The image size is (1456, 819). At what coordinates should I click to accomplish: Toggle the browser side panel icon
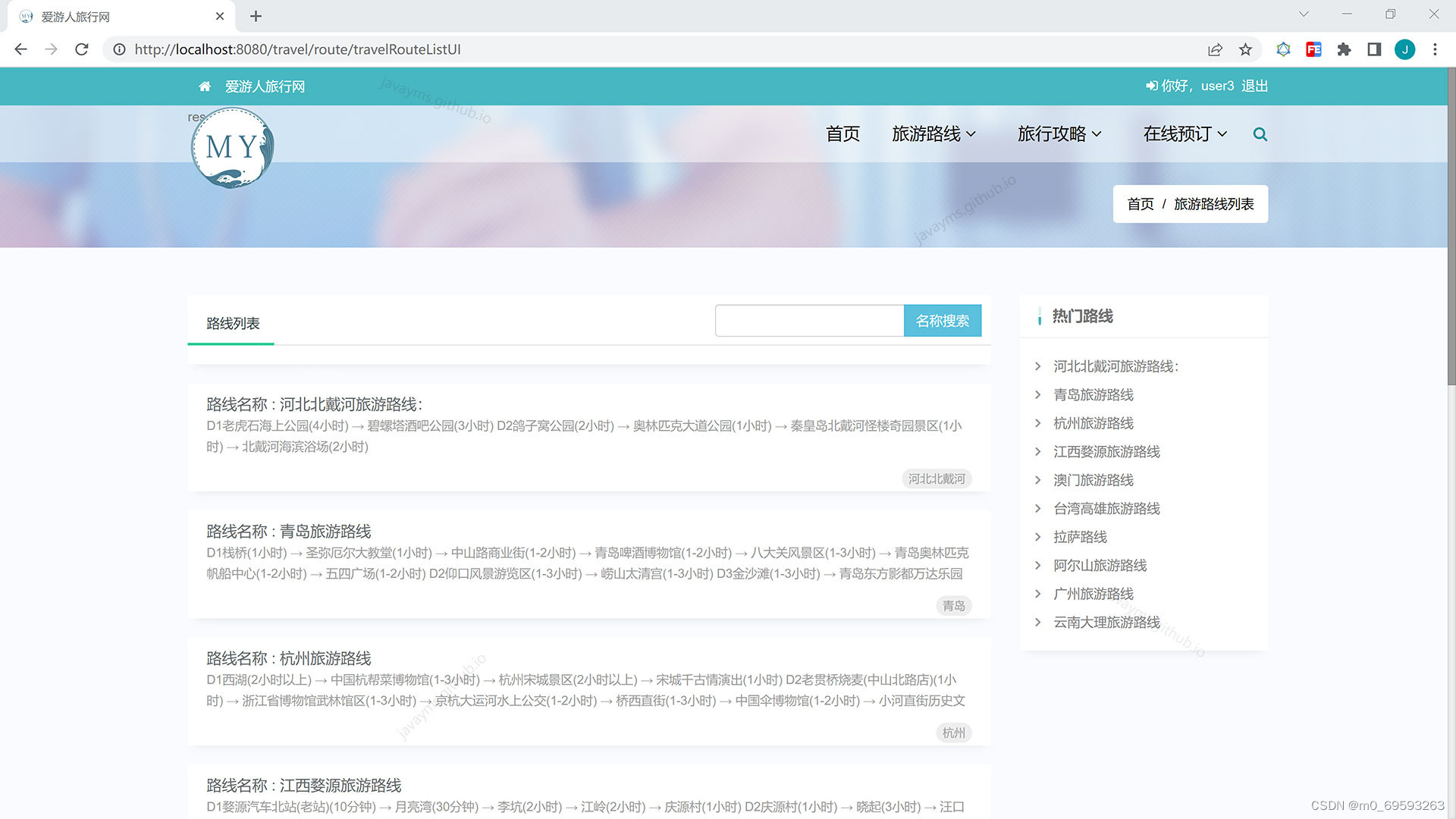[x=1374, y=49]
